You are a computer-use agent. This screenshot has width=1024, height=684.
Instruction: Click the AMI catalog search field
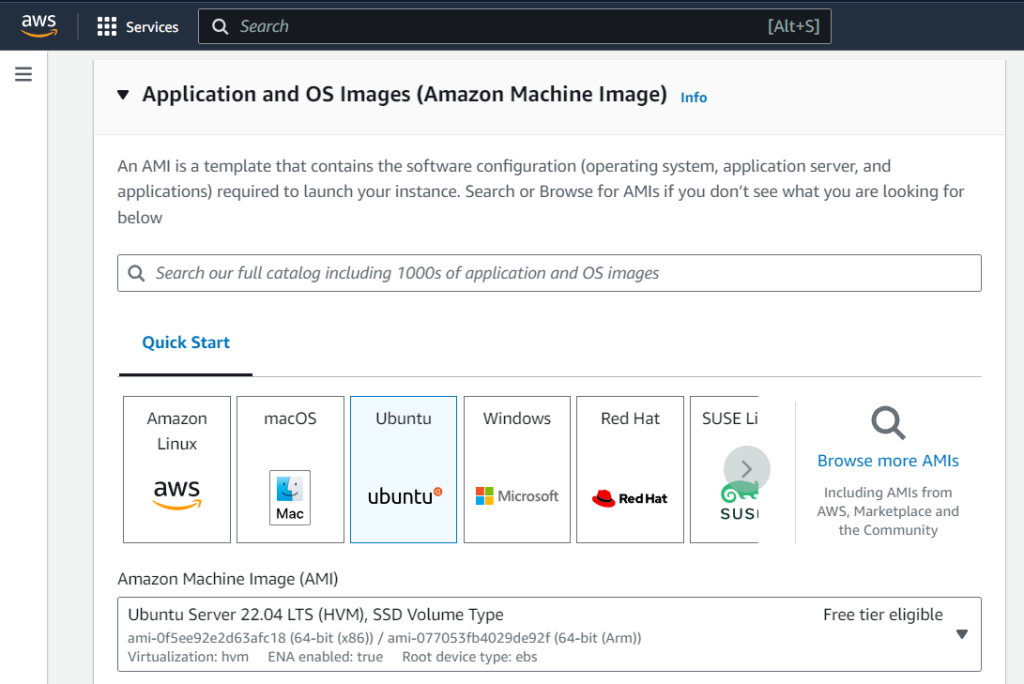coord(549,273)
